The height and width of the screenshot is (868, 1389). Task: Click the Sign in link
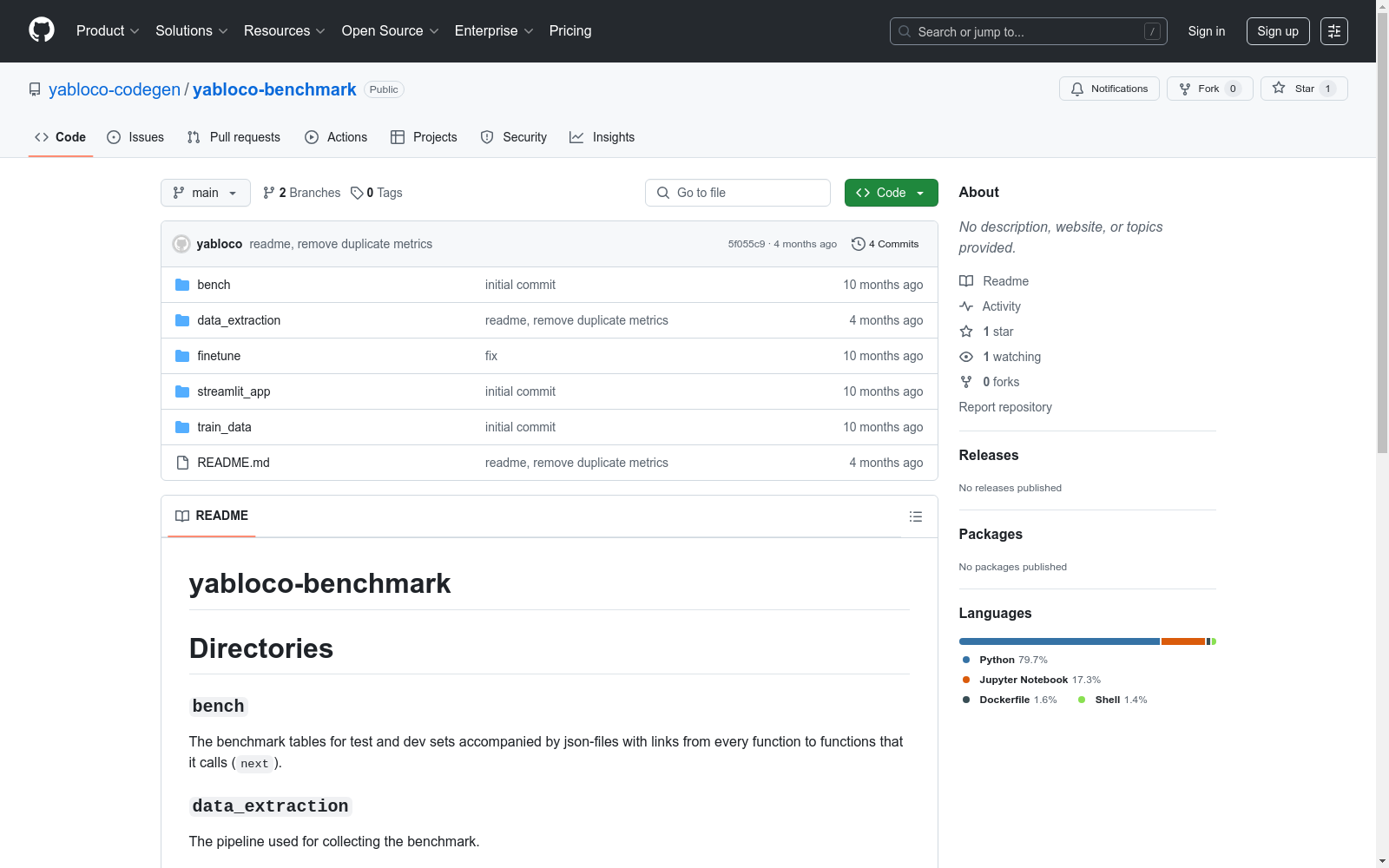tap(1207, 31)
